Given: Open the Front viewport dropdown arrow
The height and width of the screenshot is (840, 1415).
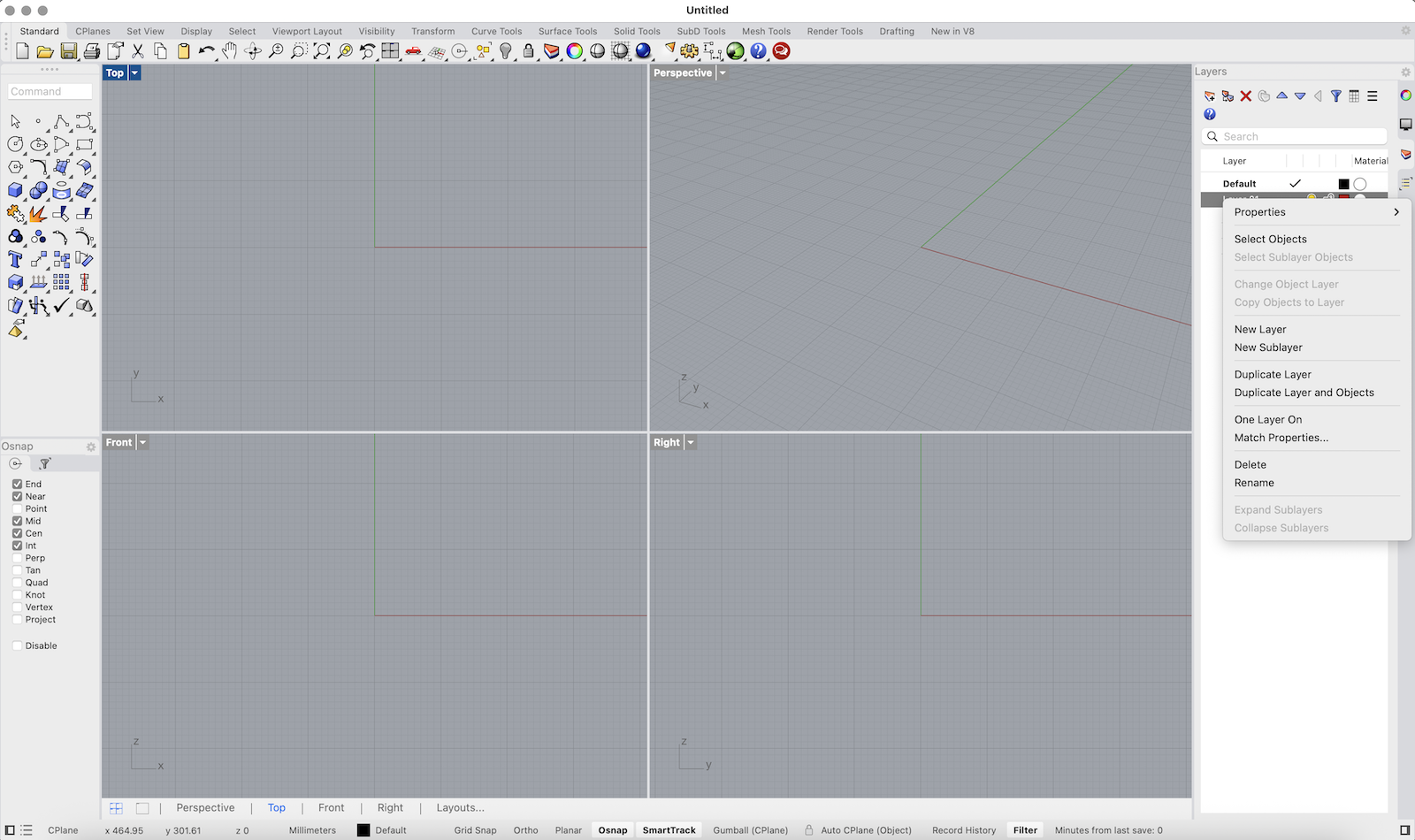Looking at the screenshot, I should 143,442.
